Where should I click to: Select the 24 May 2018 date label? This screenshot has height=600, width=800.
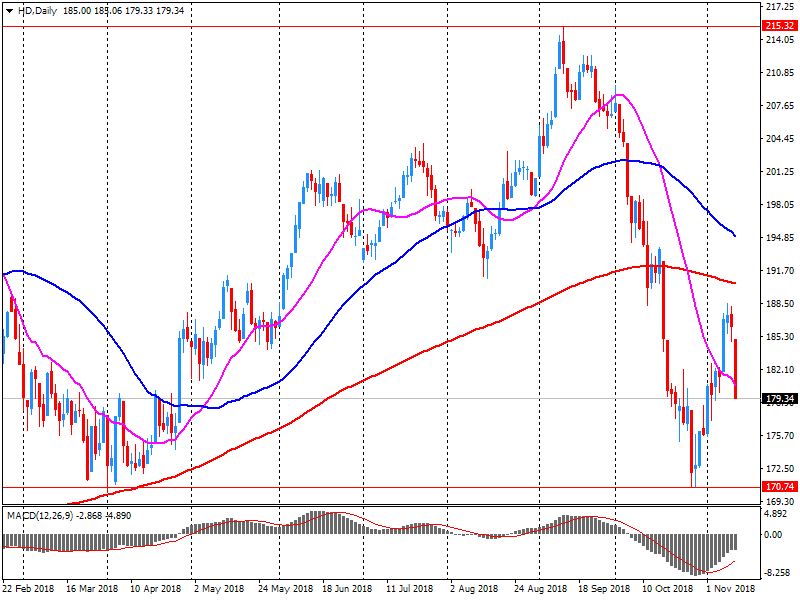(285, 589)
